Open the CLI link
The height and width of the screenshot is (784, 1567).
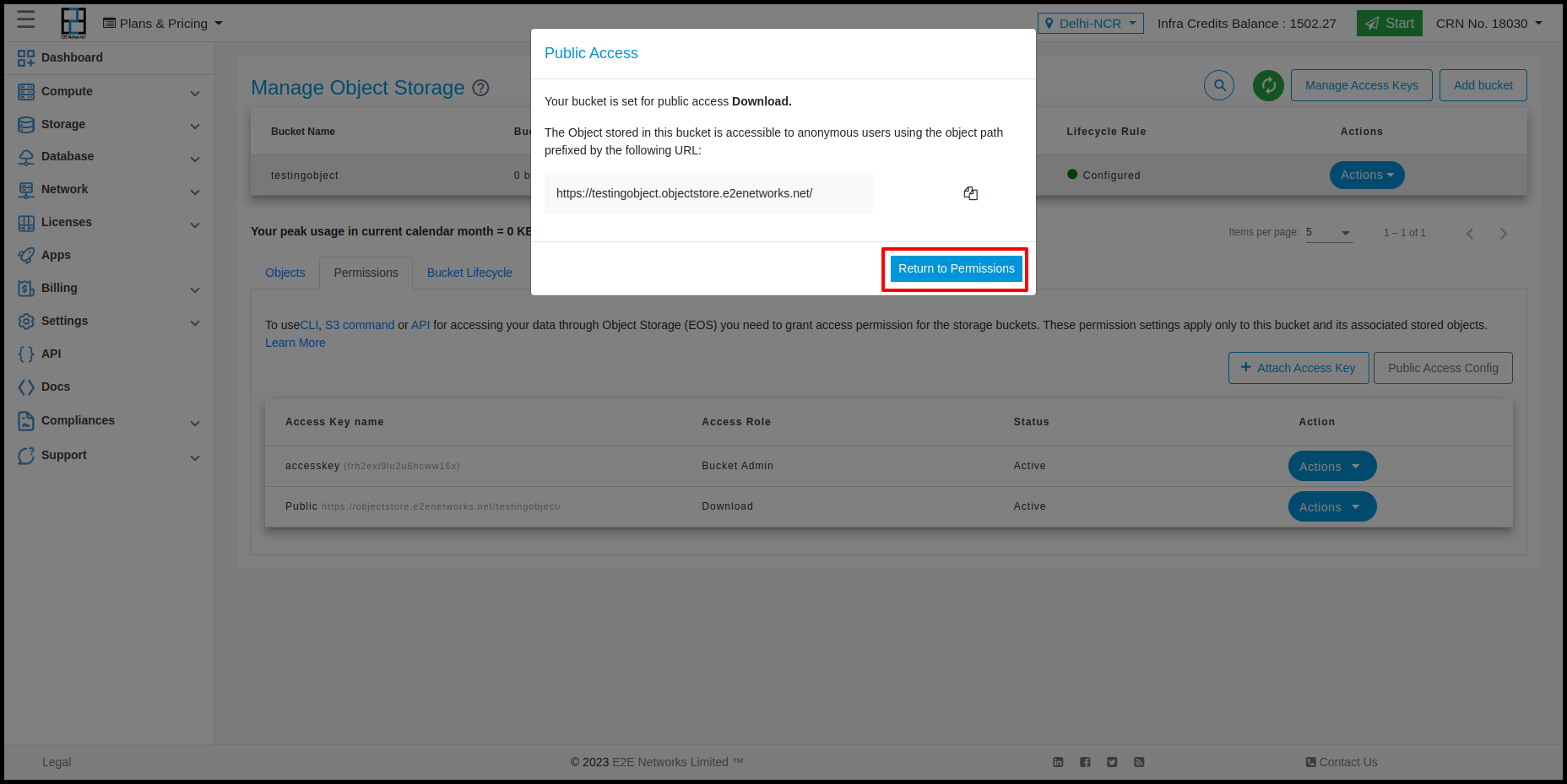[x=309, y=325]
